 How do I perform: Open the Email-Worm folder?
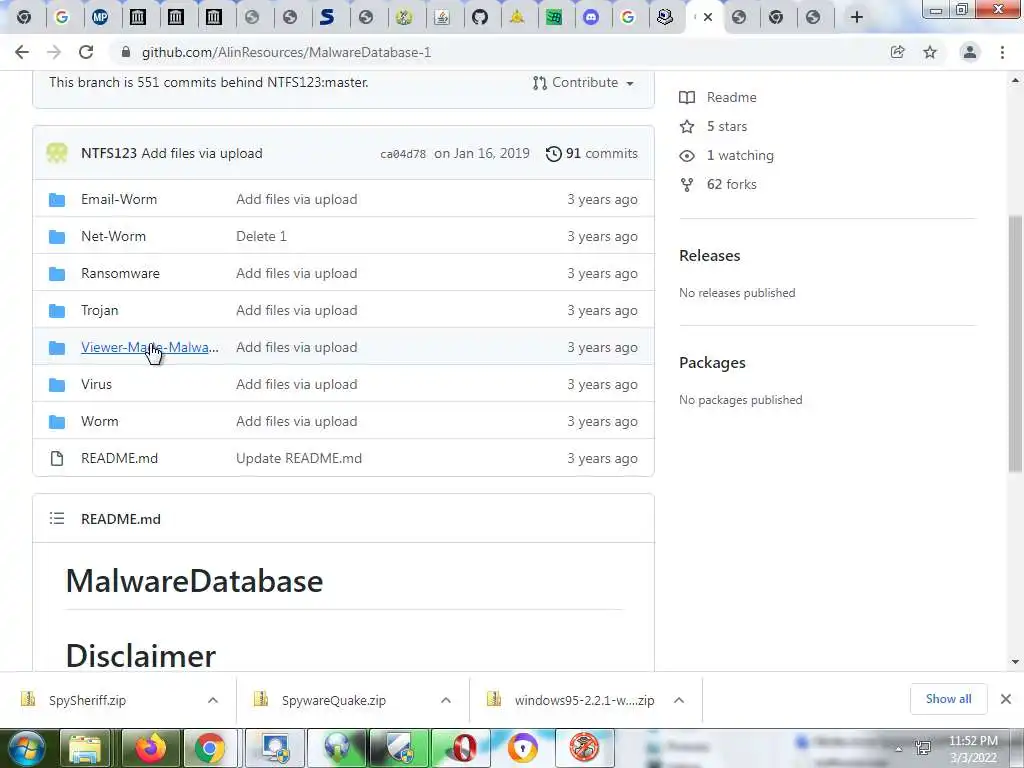(119, 199)
